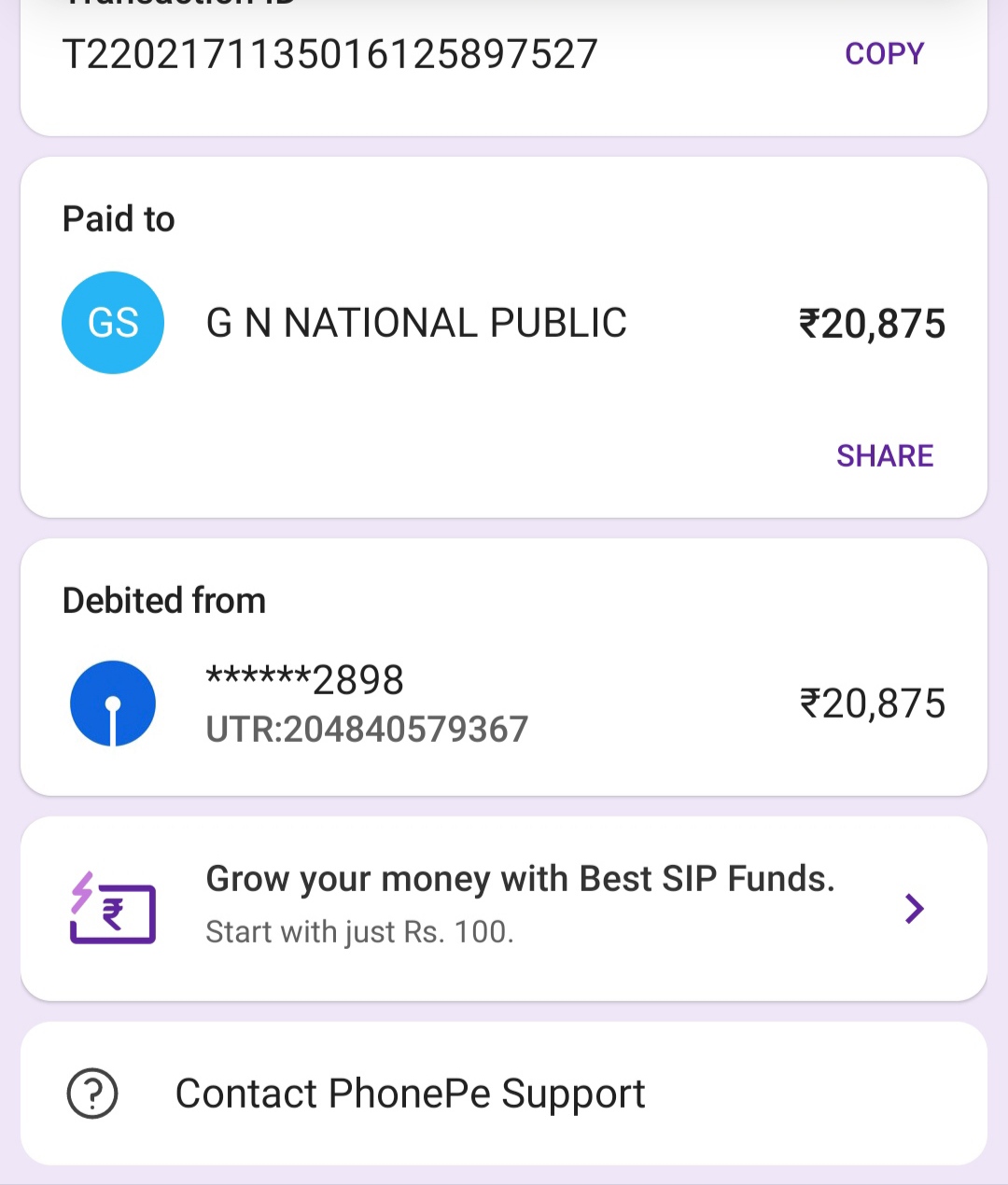Screen dimensions: 1008x1185
Task: Tap the question mark help icon
Action: (x=92, y=1093)
